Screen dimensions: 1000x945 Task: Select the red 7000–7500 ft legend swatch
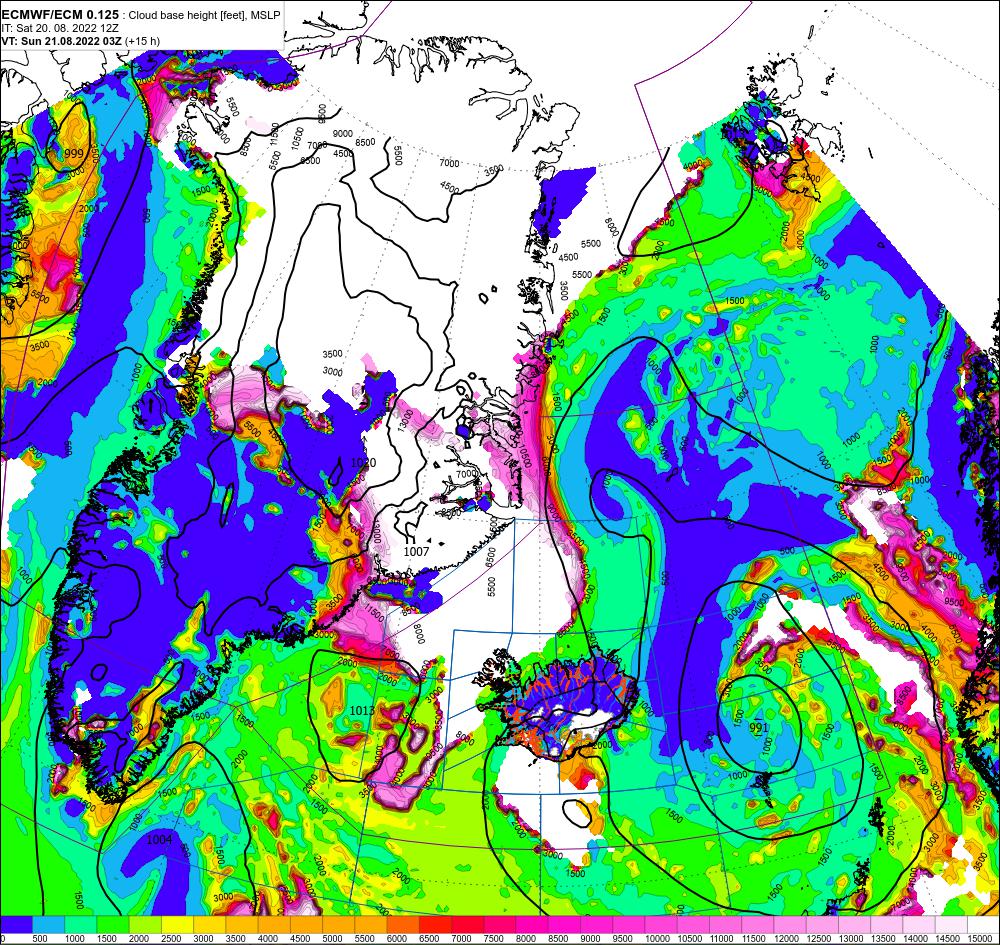[x=467, y=925]
